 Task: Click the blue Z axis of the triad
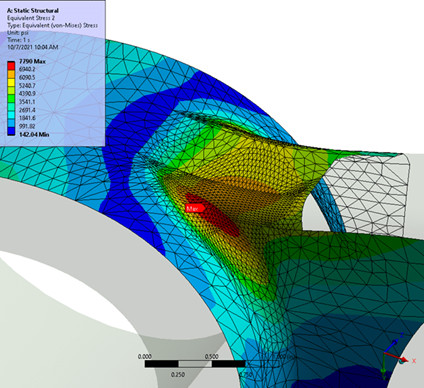point(391,346)
